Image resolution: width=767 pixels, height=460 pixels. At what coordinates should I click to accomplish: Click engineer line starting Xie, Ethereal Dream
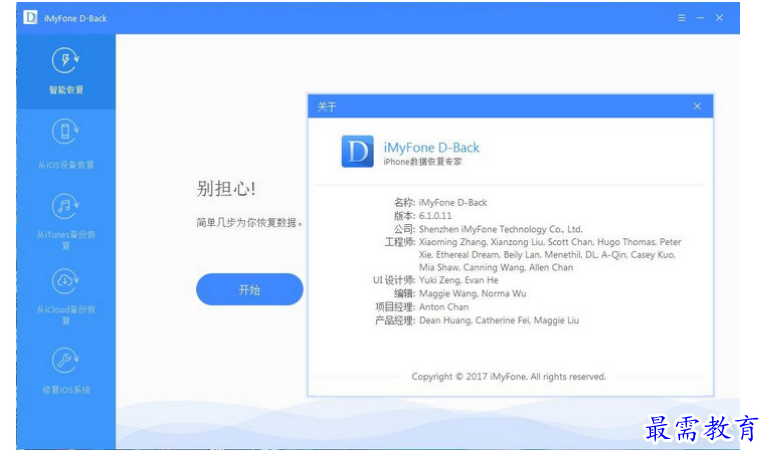click(x=547, y=254)
